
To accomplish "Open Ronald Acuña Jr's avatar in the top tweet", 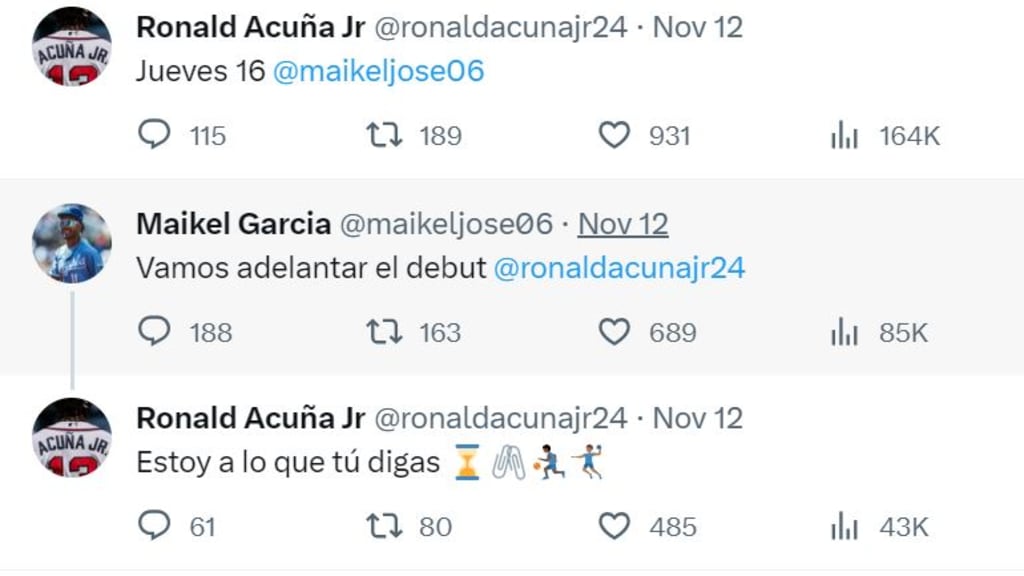I will [72, 47].
